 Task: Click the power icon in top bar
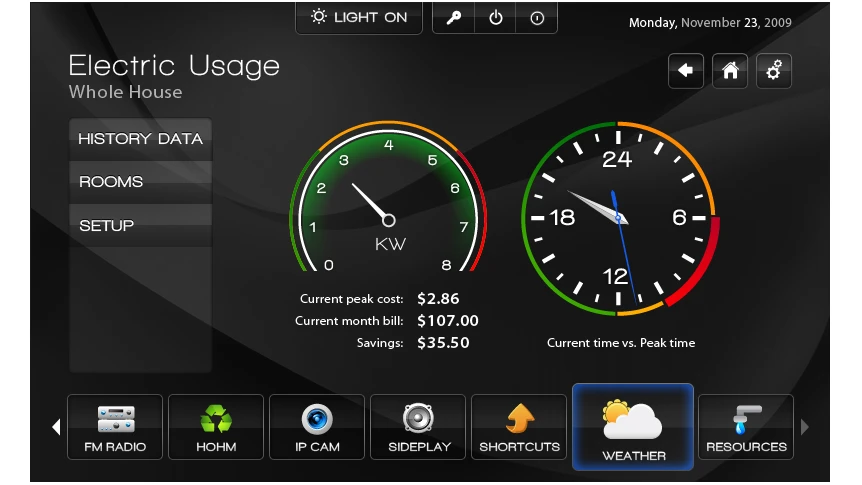click(495, 18)
